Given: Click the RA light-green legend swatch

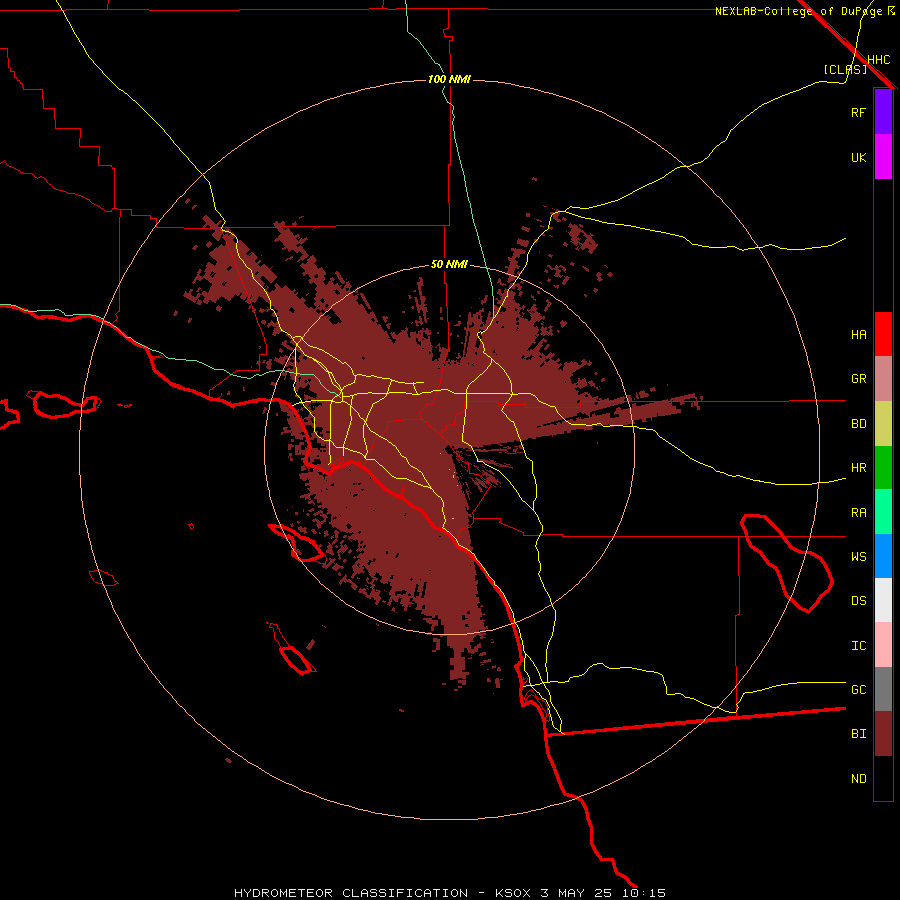Looking at the screenshot, I should click(883, 512).
